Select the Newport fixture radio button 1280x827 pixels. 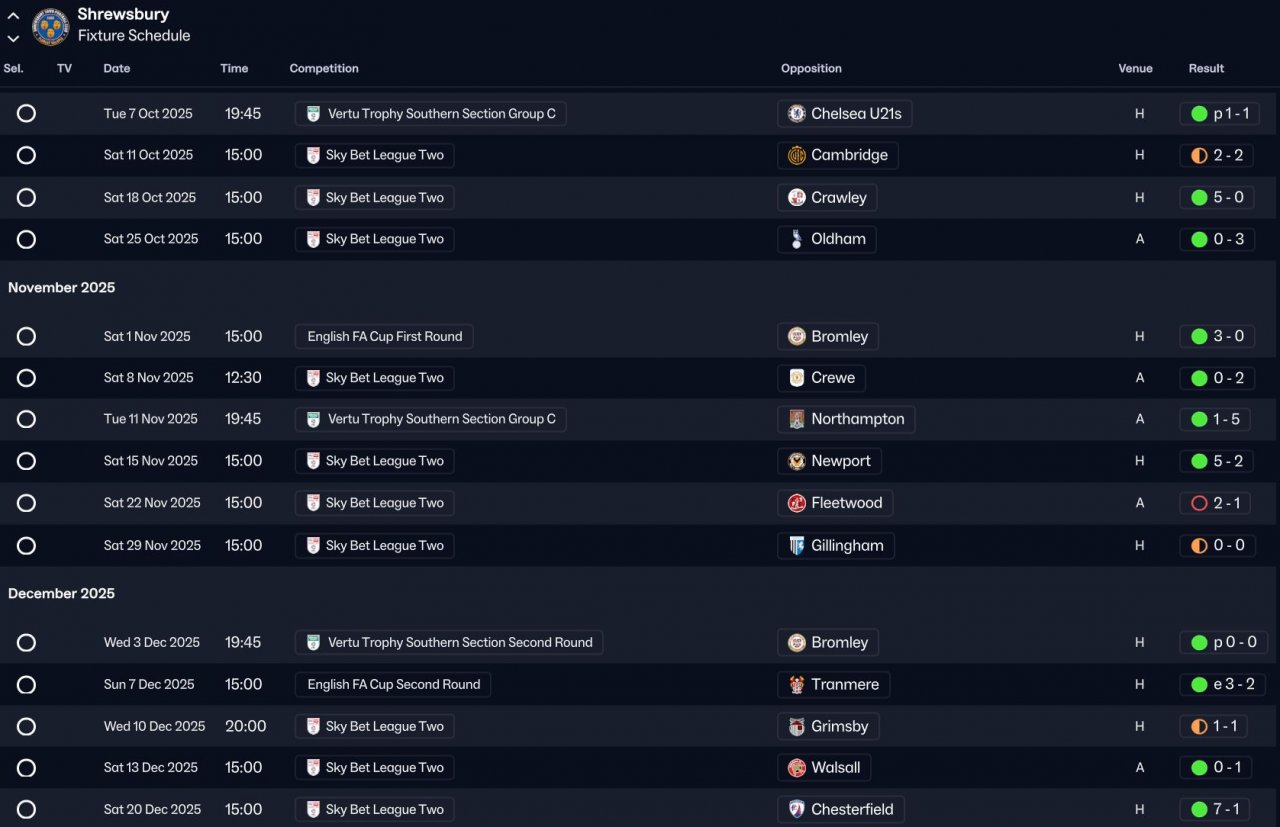[26, 461]
